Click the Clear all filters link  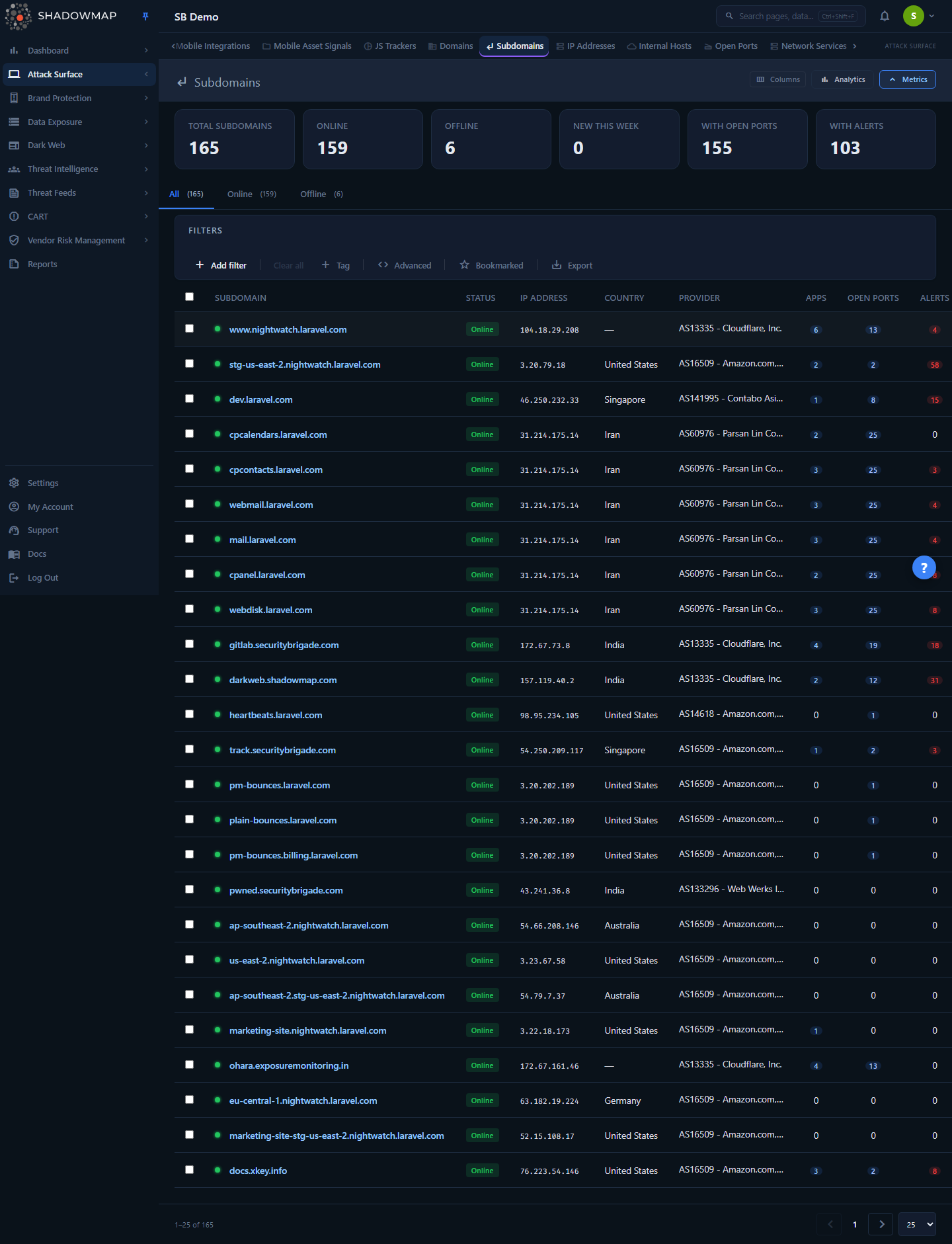click(x=288, y=265)
